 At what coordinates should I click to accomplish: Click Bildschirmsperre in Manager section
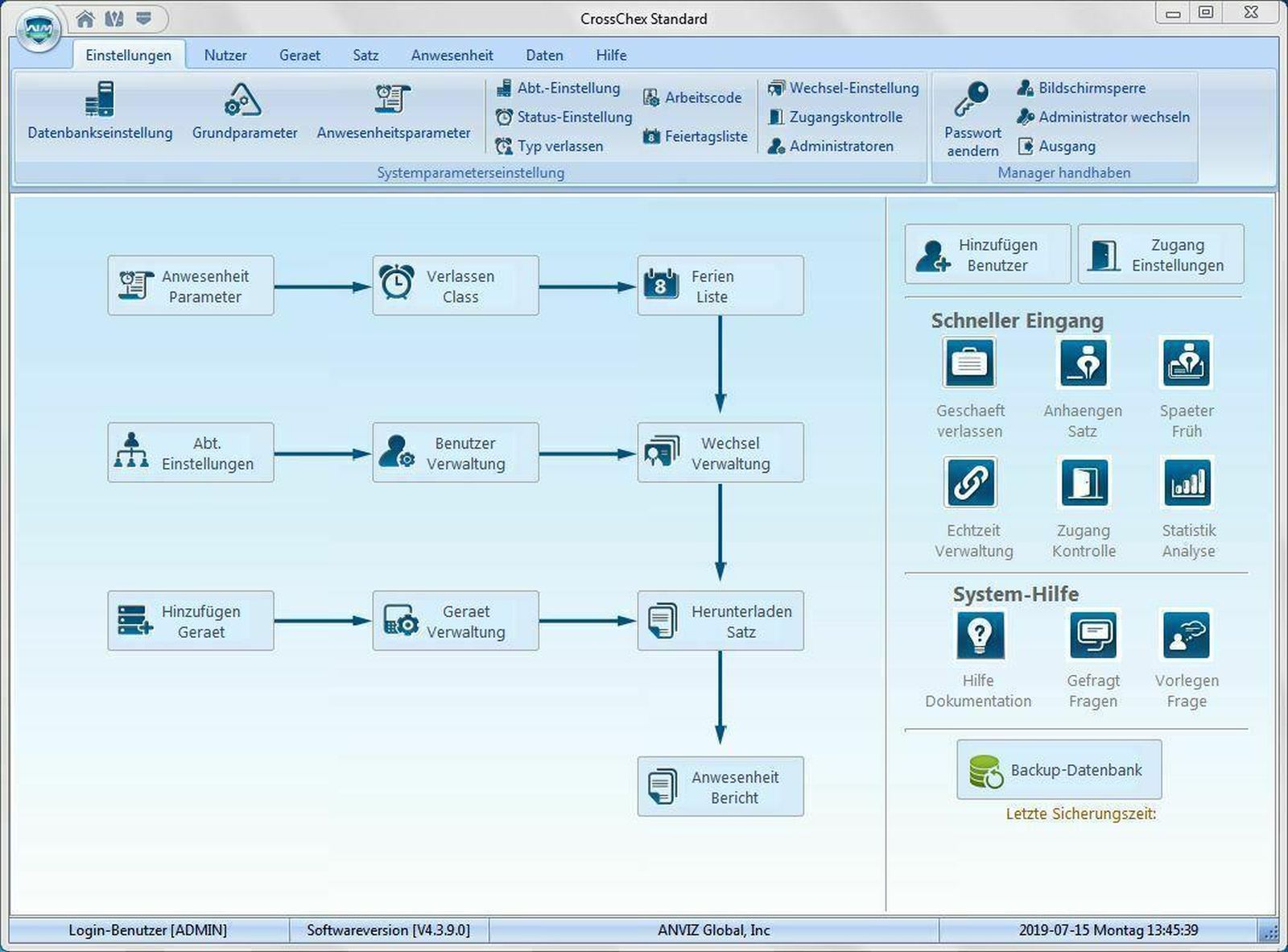coord(1091,88)
